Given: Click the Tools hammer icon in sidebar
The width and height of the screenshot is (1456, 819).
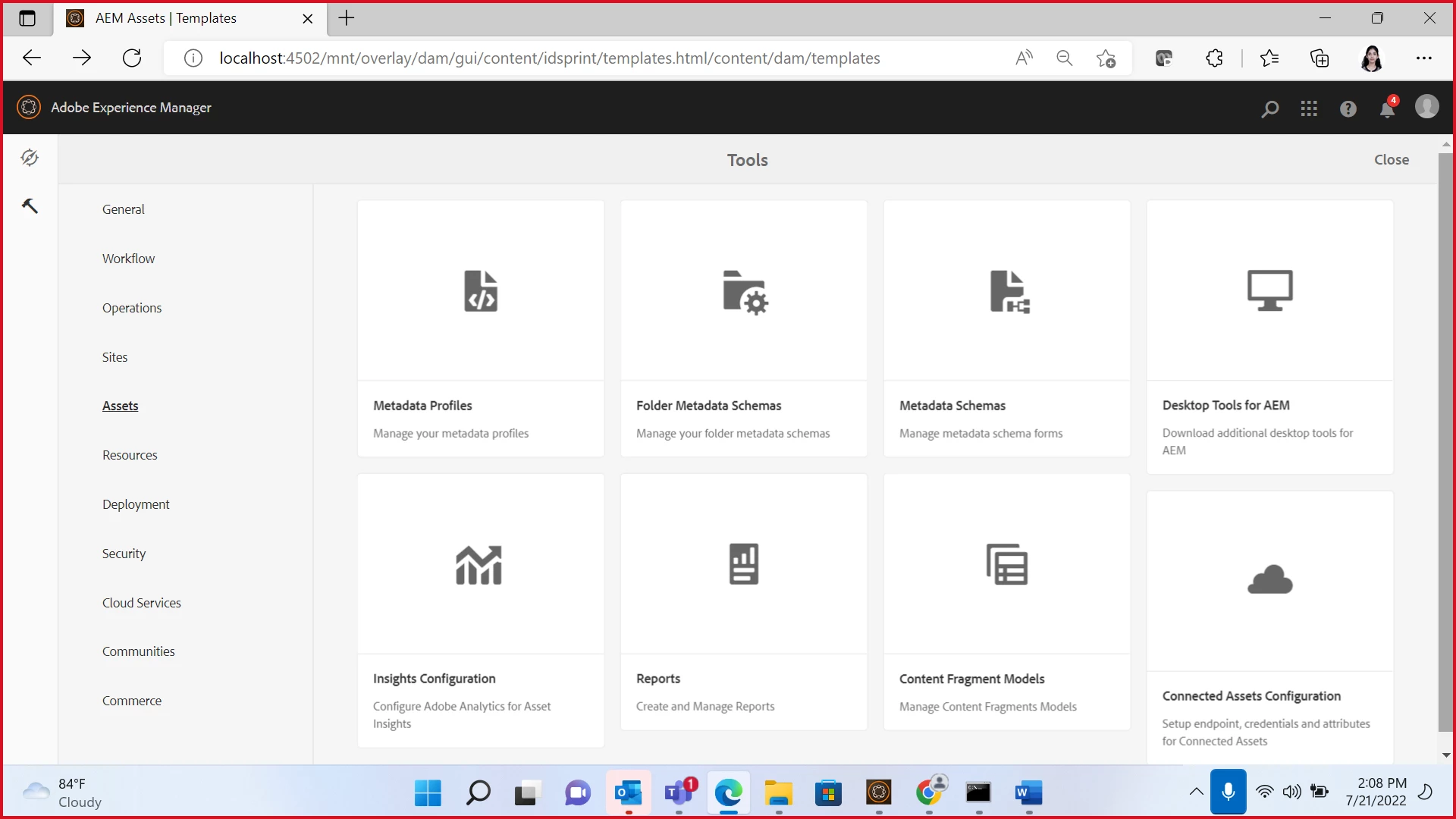Looking at the screenshot, I should tap(30, 206).
